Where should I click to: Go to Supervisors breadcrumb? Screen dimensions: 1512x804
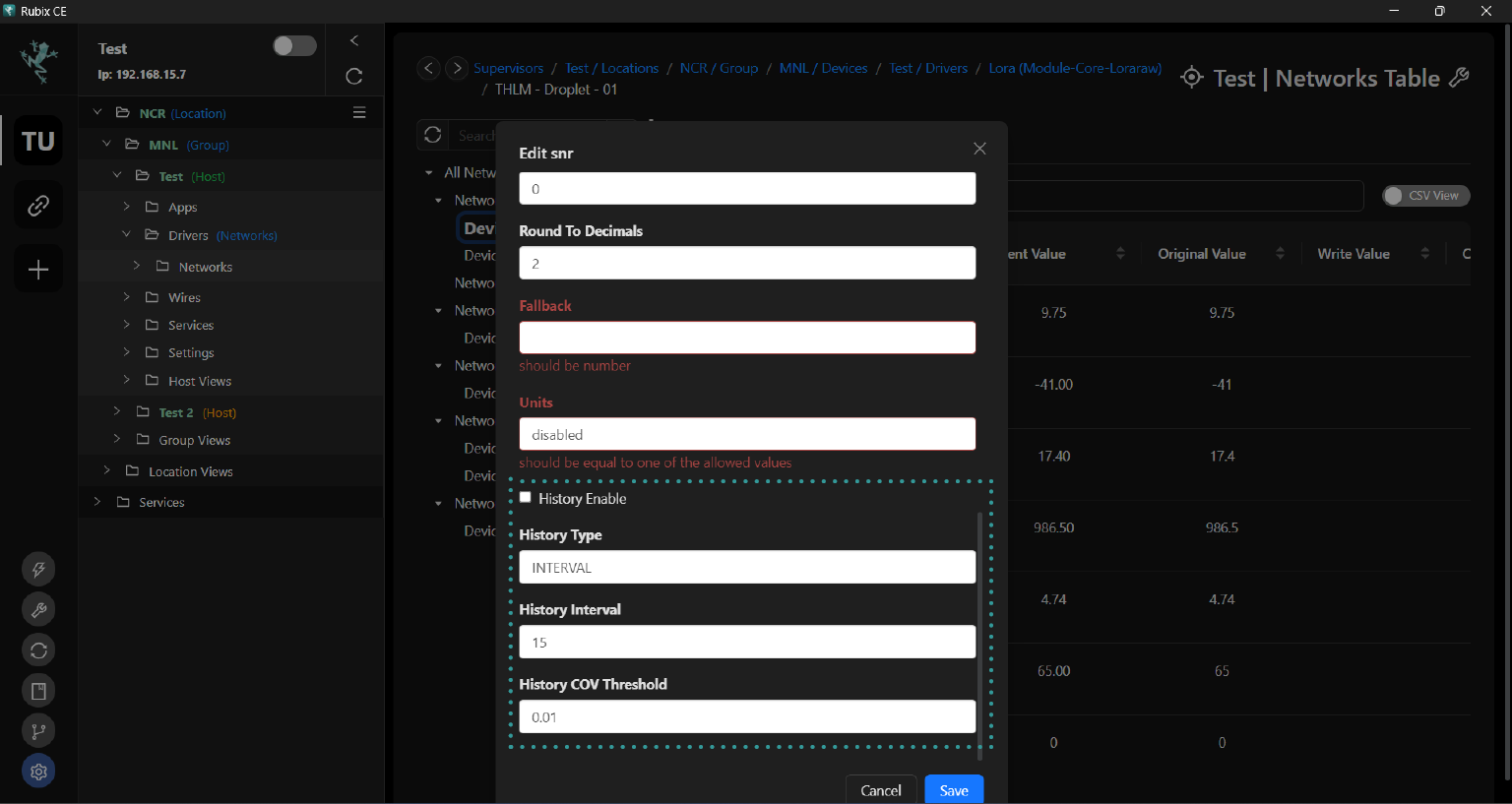(508, 68)
